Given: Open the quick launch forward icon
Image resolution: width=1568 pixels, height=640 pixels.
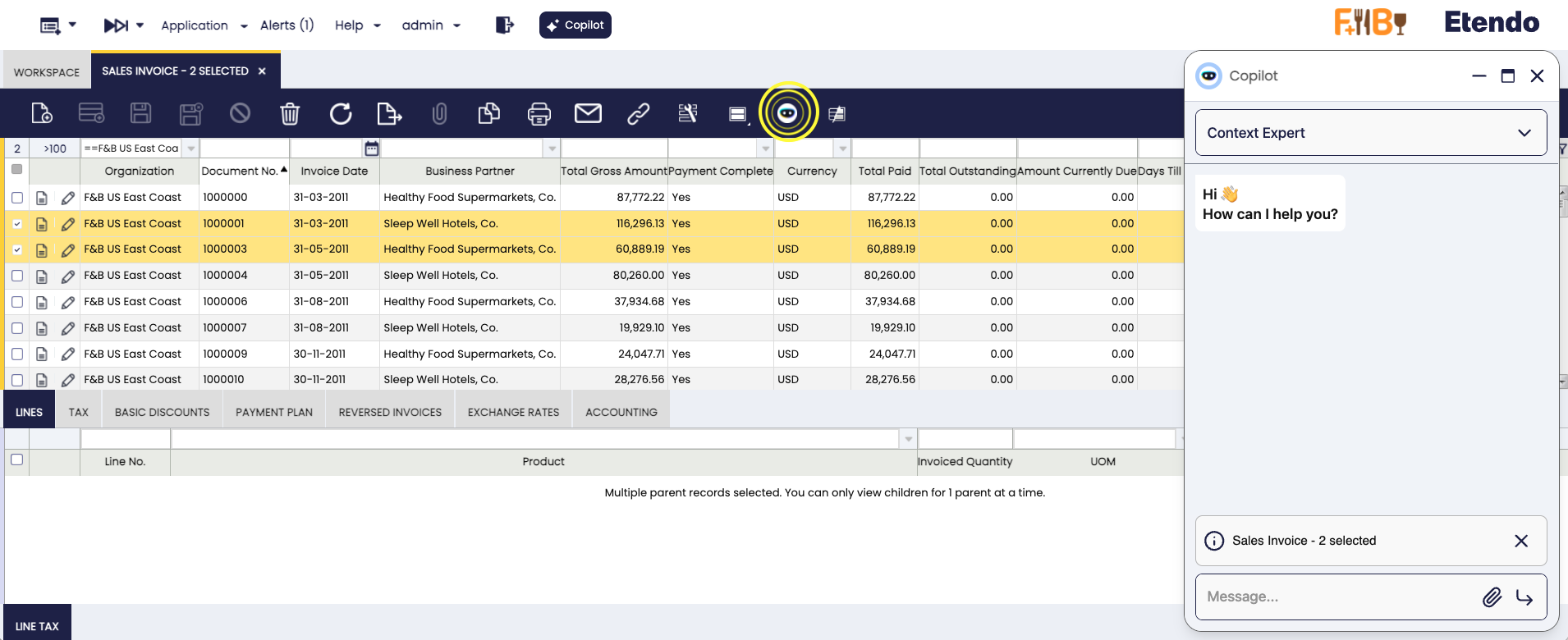Looking at the screenshot, I should 116,25.
